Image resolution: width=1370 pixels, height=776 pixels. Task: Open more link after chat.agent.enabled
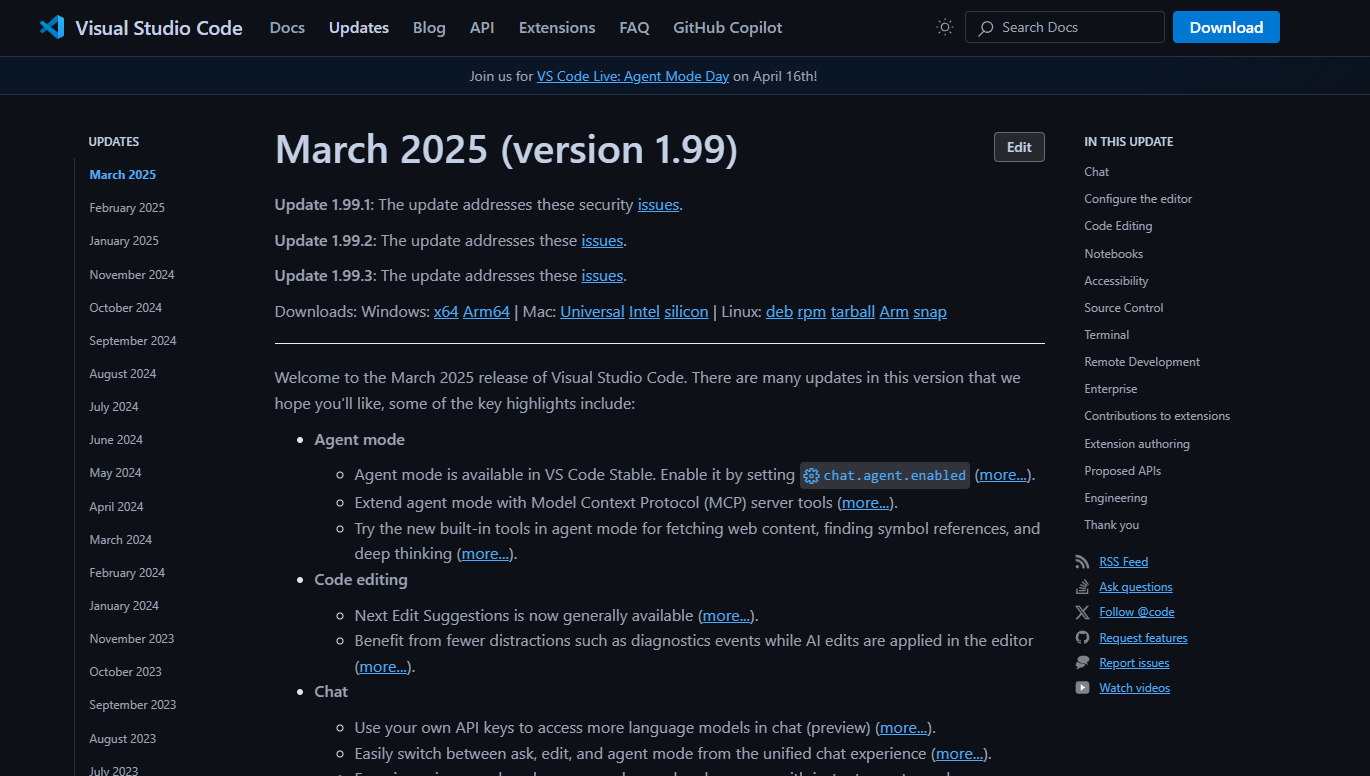click(x=1003, y=475)
